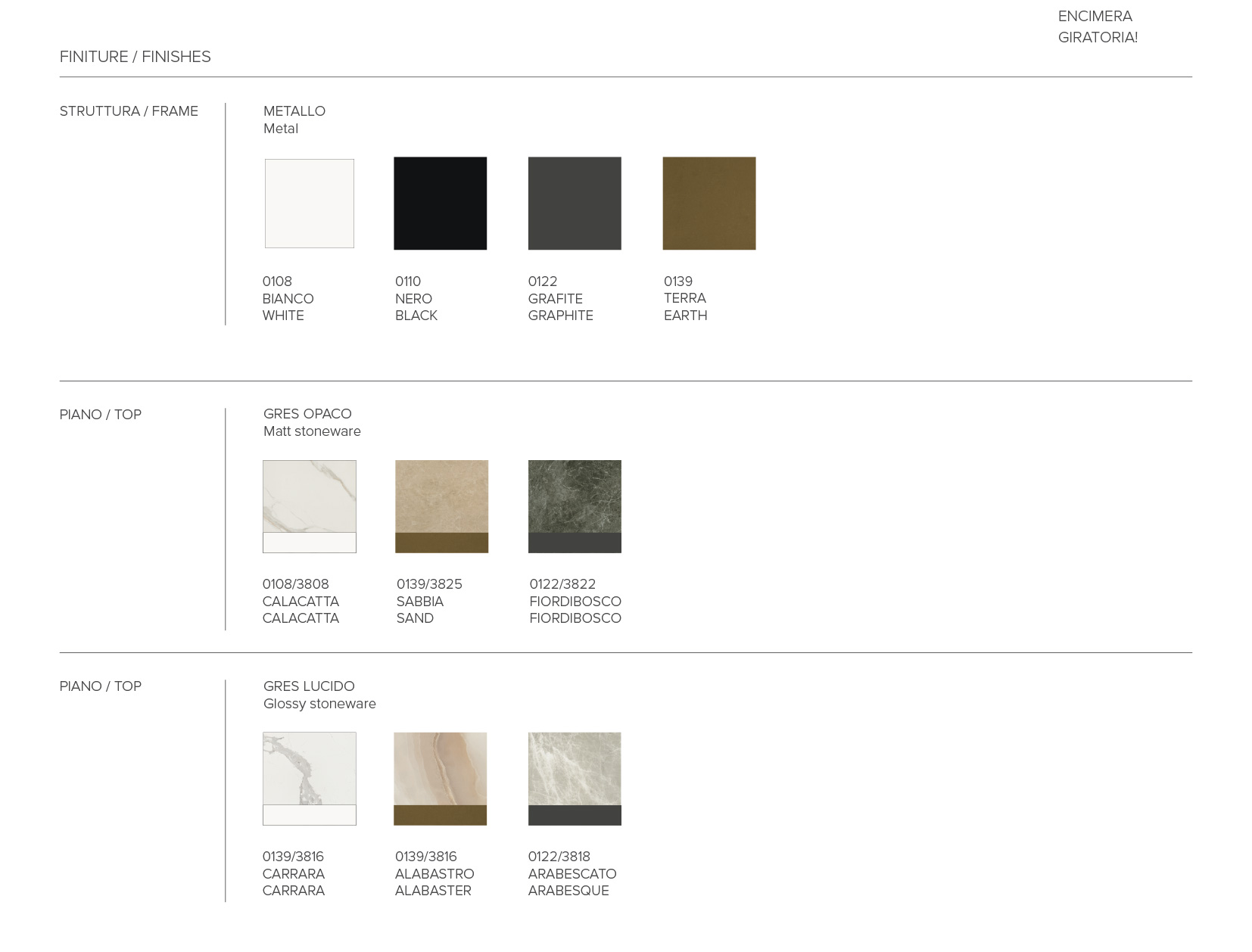Pick the Terra earth metal swatch

tap(709, 203)
